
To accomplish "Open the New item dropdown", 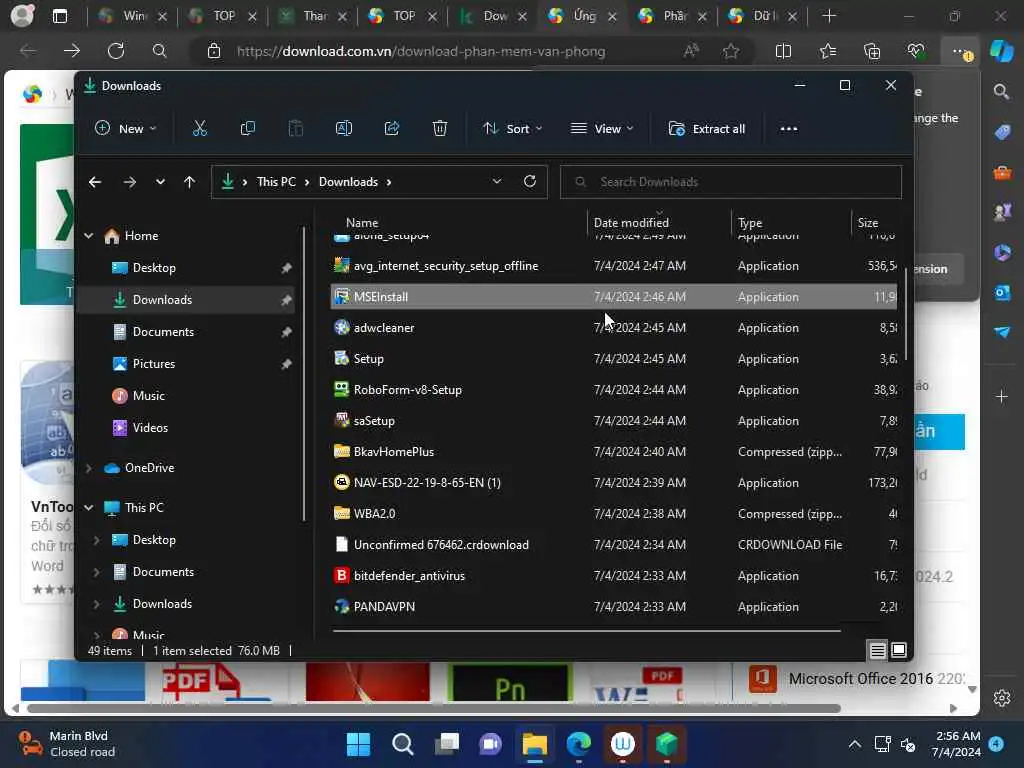I will (x=126, y=129).
